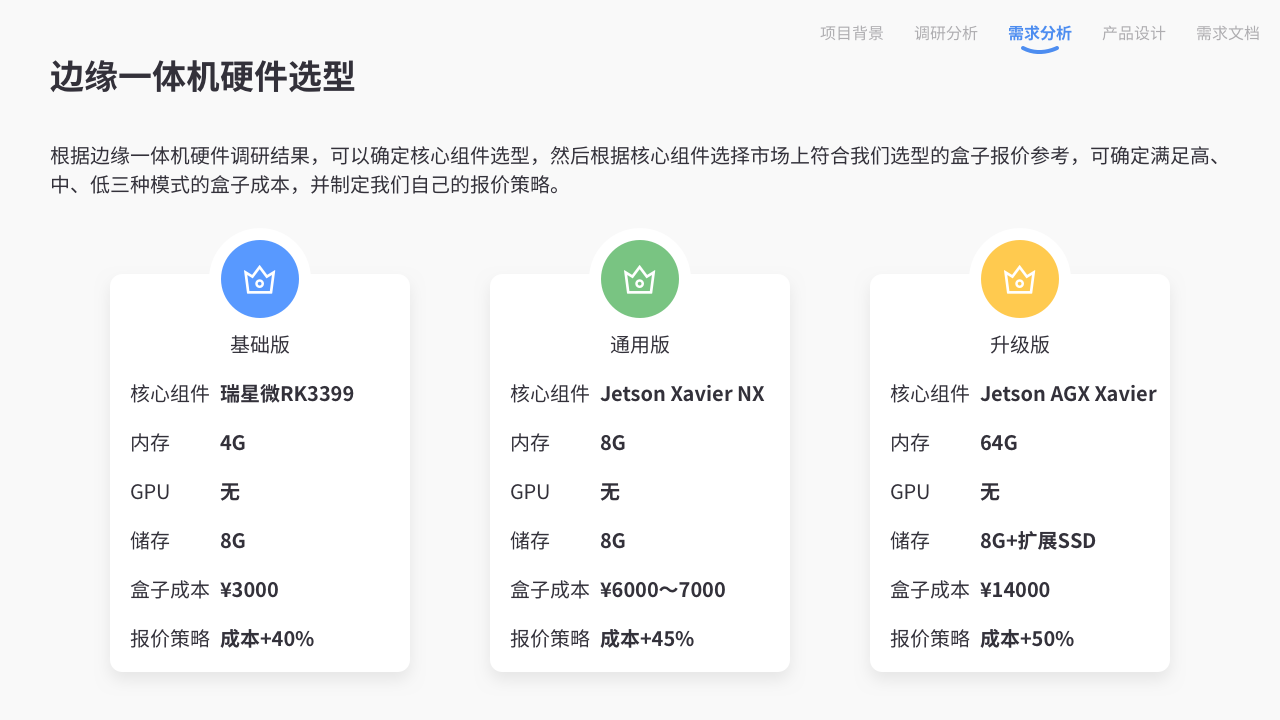Click the yellow crown icon above 升级版
The image size is (1280, 720).
coord(1020,279)
